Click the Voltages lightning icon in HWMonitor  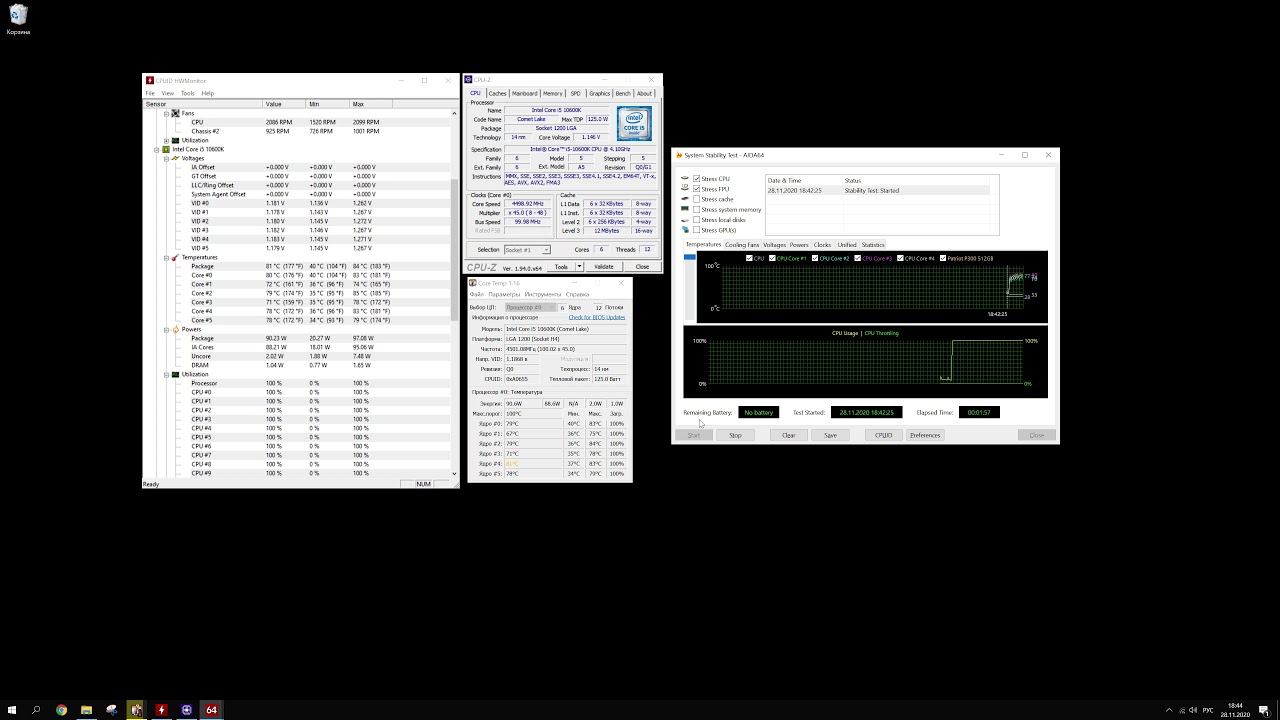(x=175, y=158)
